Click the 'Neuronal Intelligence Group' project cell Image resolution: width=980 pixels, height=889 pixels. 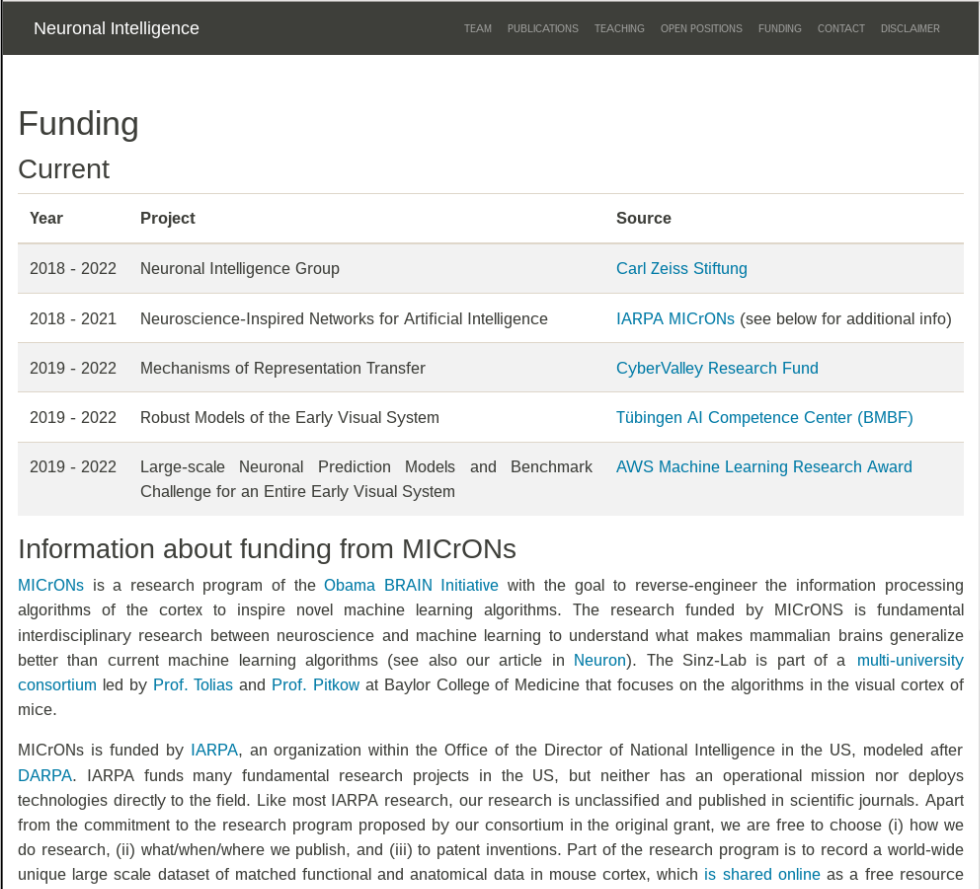(x=240, y=269)
